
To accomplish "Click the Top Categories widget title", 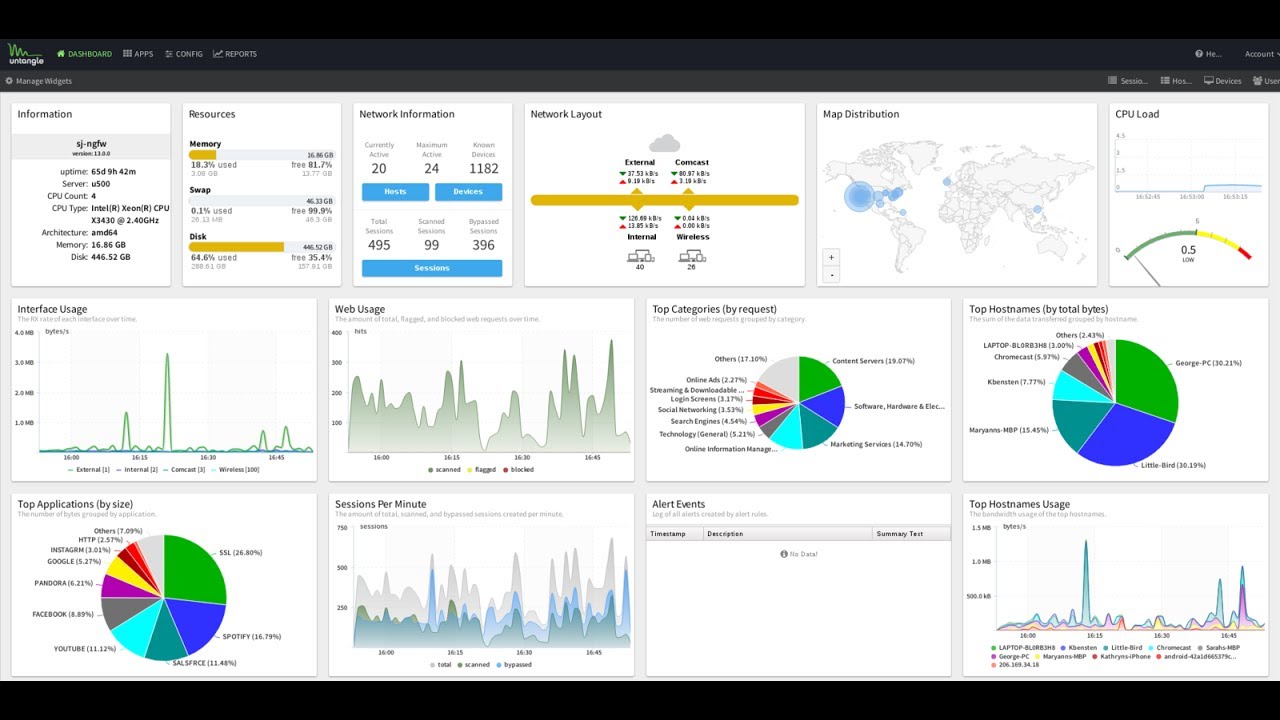I will click(714, 309).
